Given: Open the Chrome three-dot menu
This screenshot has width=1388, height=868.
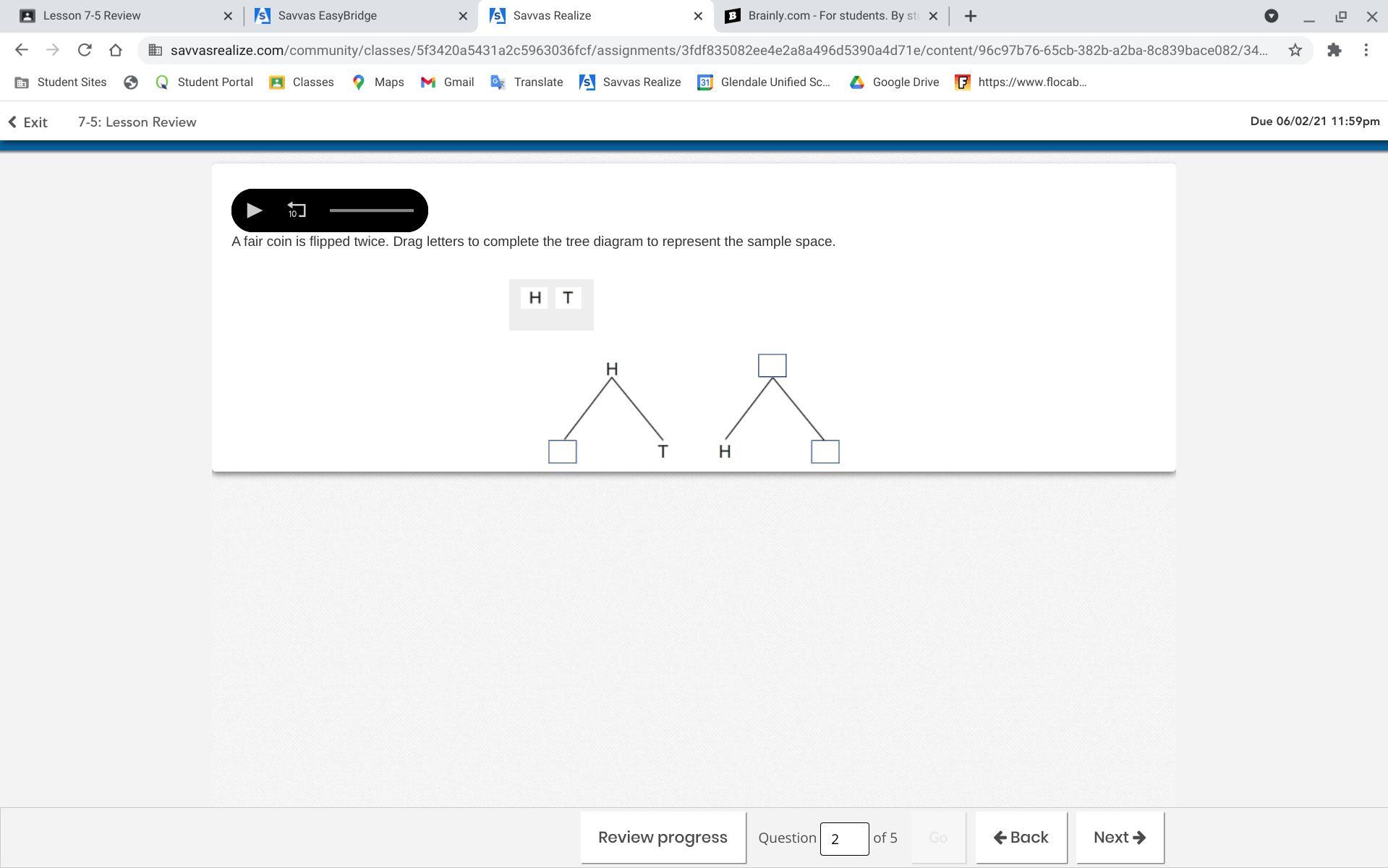Looking at the screenshot, I should [1366, 50].
